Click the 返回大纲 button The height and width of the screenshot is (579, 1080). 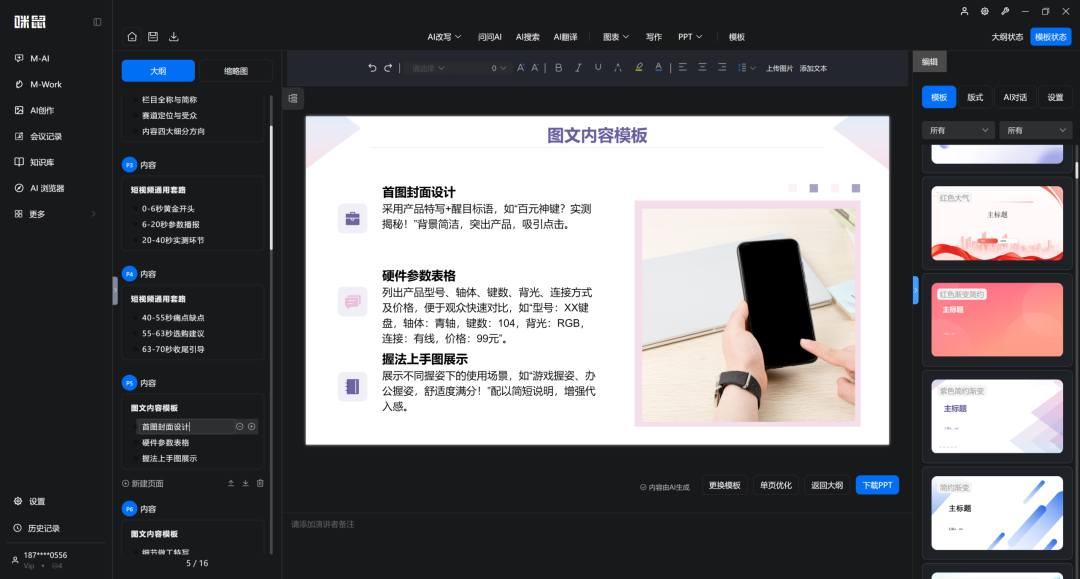point(827,485)
